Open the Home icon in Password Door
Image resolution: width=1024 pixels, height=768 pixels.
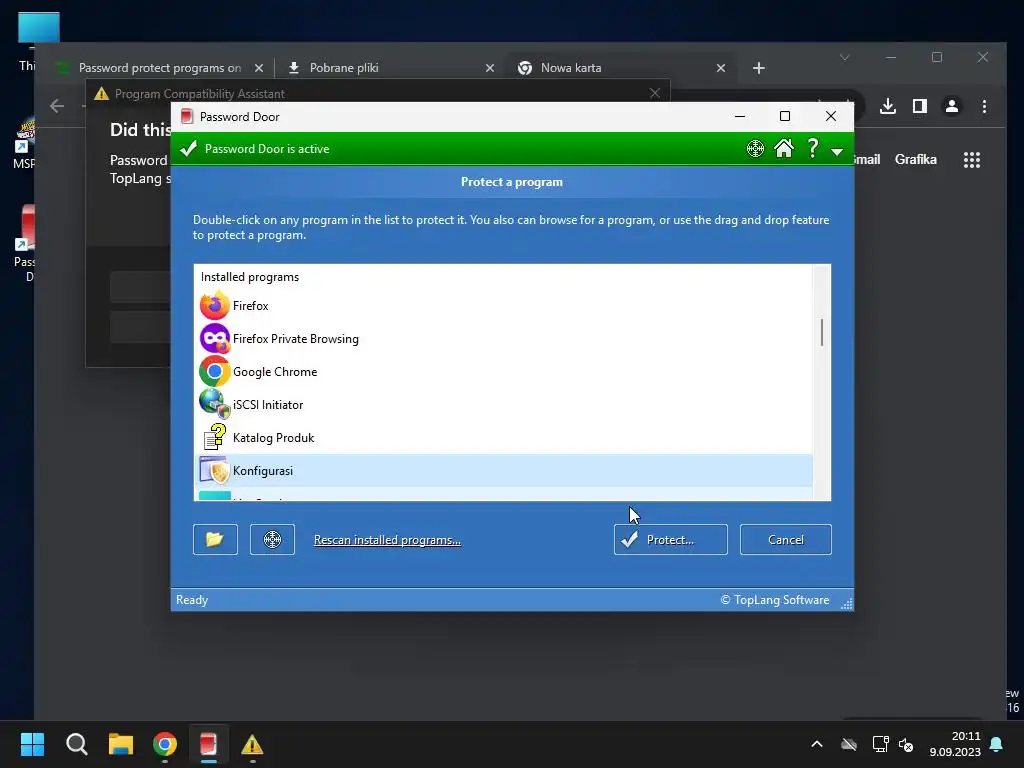point(784,149)
